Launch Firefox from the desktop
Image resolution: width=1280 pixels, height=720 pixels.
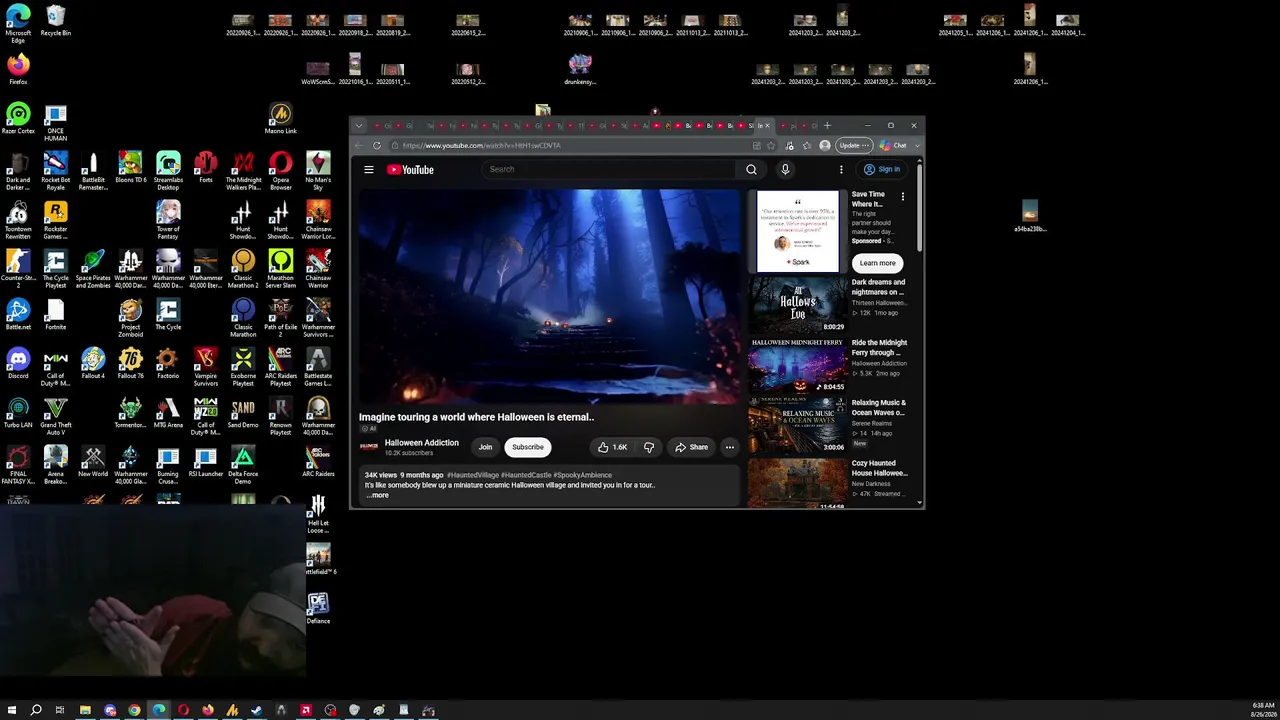[x=18, y=70]
